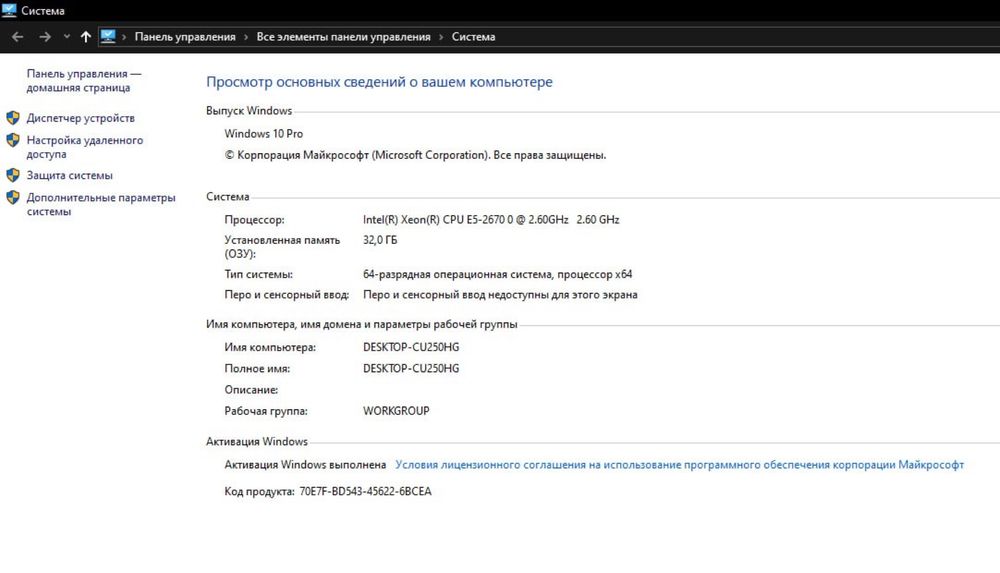
Task: Open "Панель управления — домашняя страница" link
Action: [x=84, y=80]
